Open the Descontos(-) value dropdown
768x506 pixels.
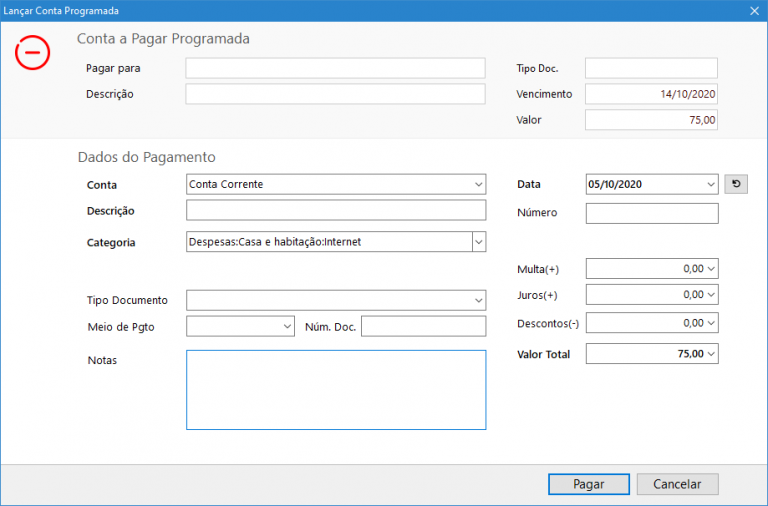click(711, 323)
